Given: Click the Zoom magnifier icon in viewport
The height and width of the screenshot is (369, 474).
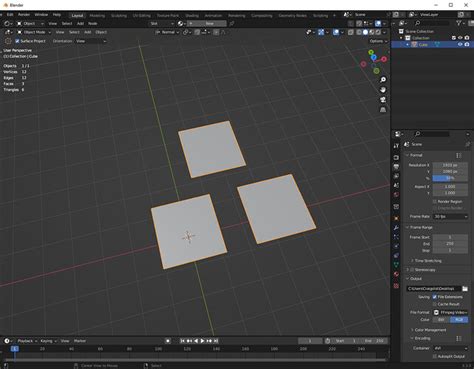Looking at the screenshot, I should pyautogui.click(x=383, y=80).
